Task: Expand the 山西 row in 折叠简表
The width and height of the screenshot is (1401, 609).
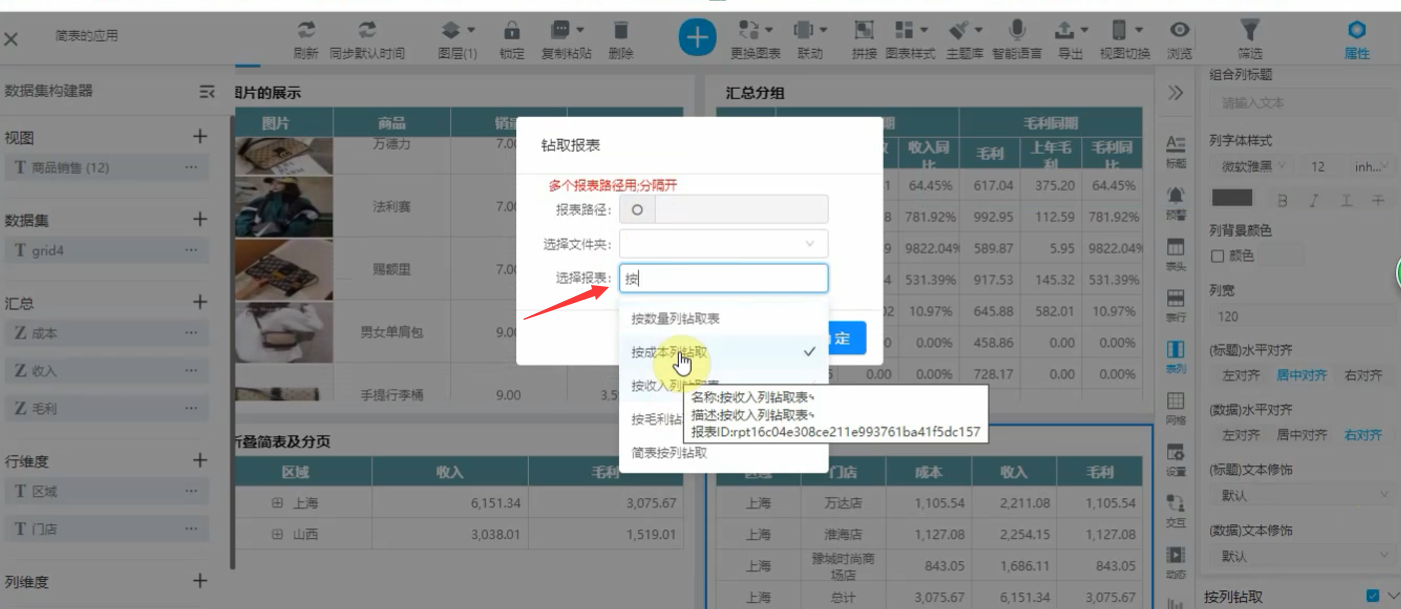Action: tap(277, 534)
